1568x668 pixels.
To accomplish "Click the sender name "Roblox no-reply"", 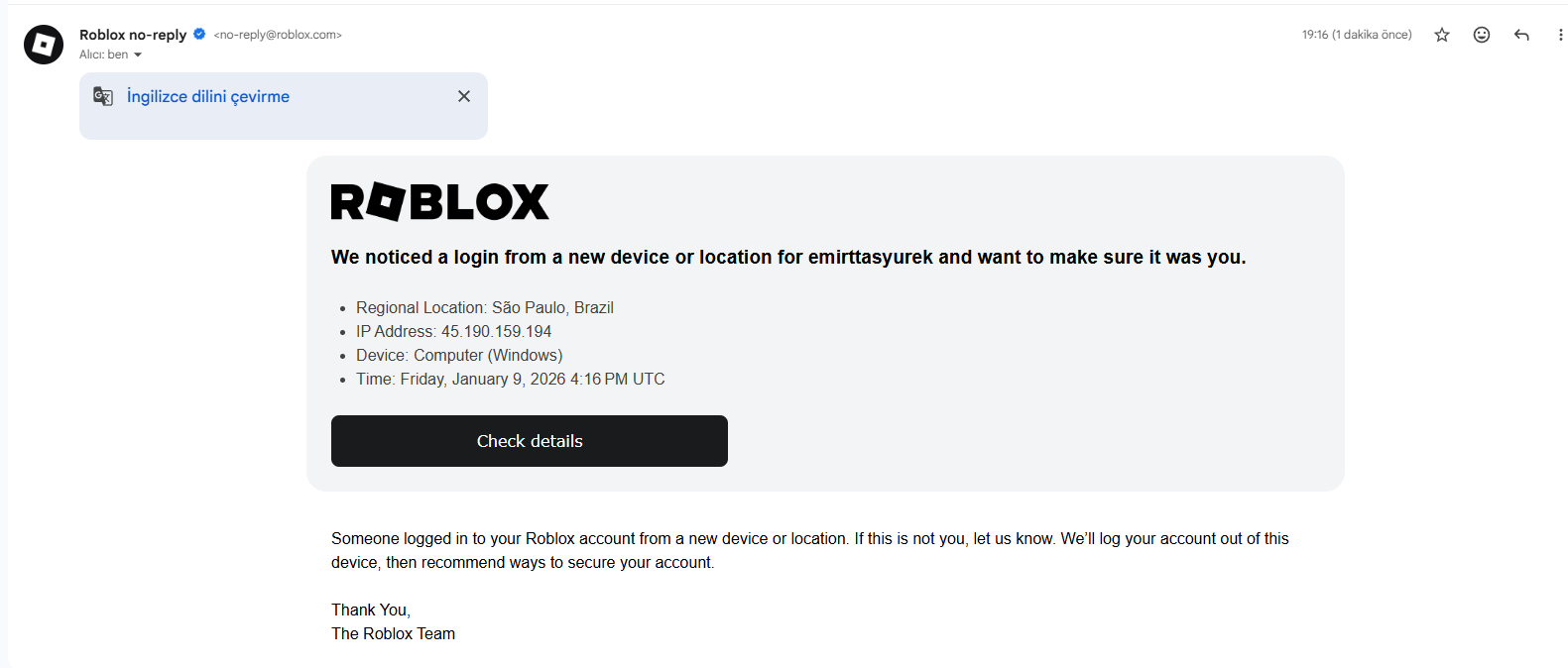I will pos(133,35).
